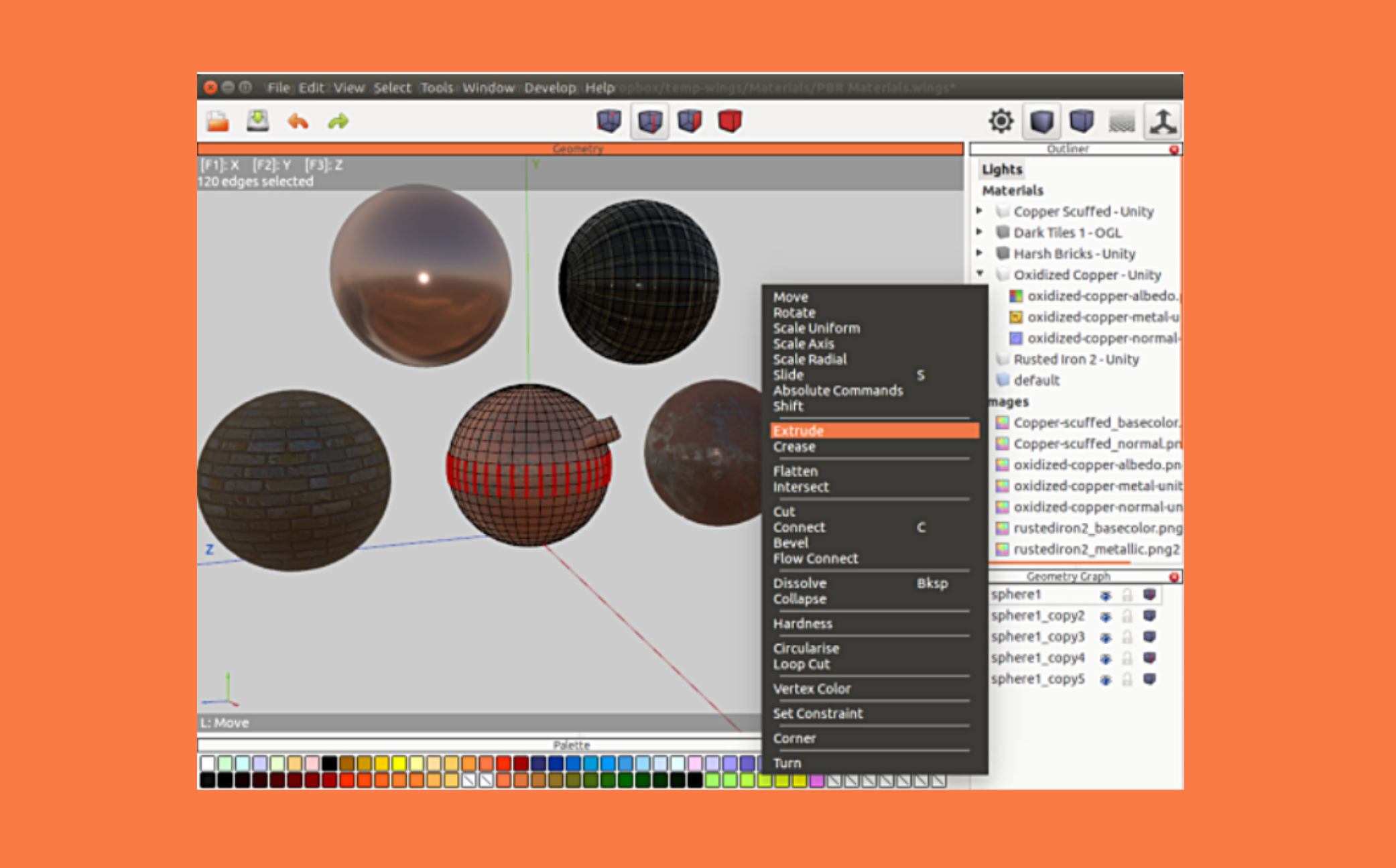Click the oxidized-copper-normal texture icon in Materials

click(x=1016, y=338)
